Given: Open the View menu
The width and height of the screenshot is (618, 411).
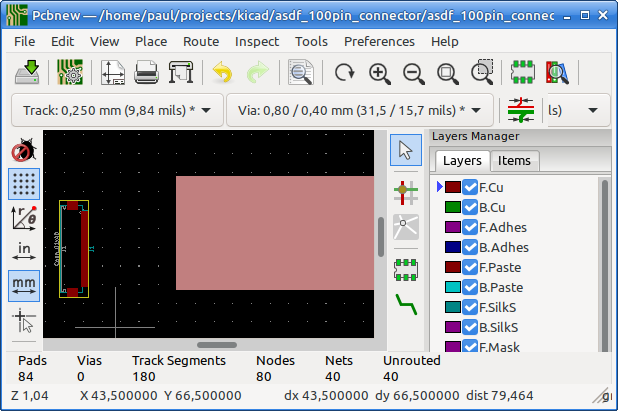Looking at the screenshot, I should [x=104, y=41].
